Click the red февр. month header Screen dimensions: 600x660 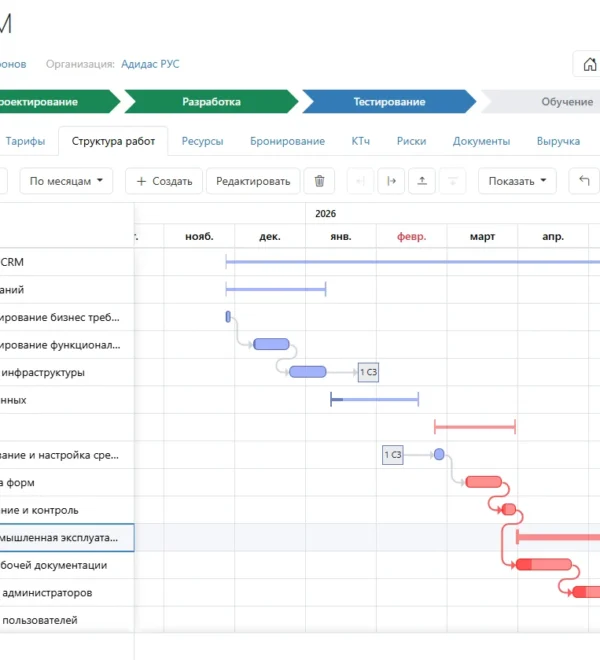(x=411, y=237)
